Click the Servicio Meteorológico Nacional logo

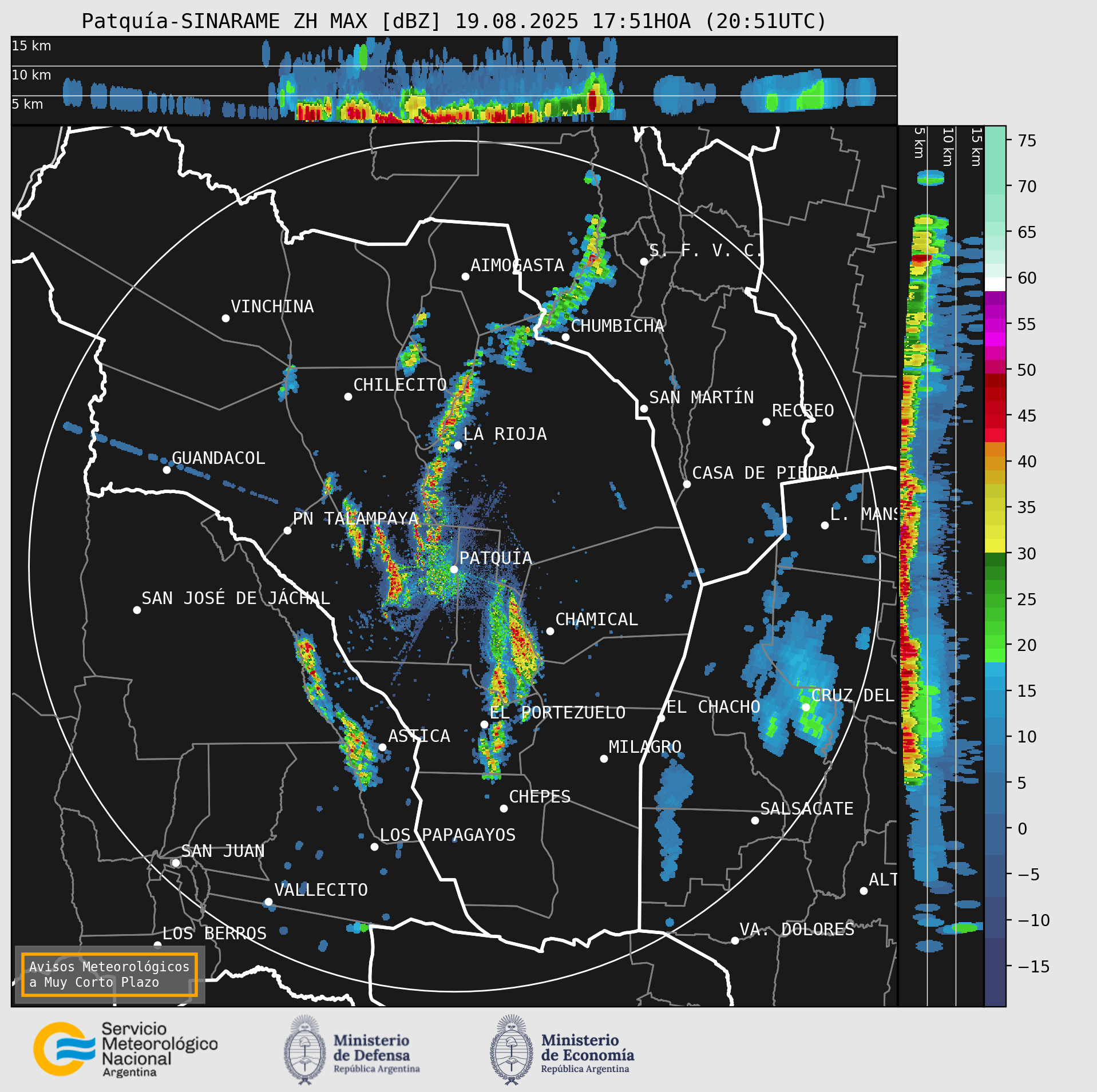pos(125,1050)
